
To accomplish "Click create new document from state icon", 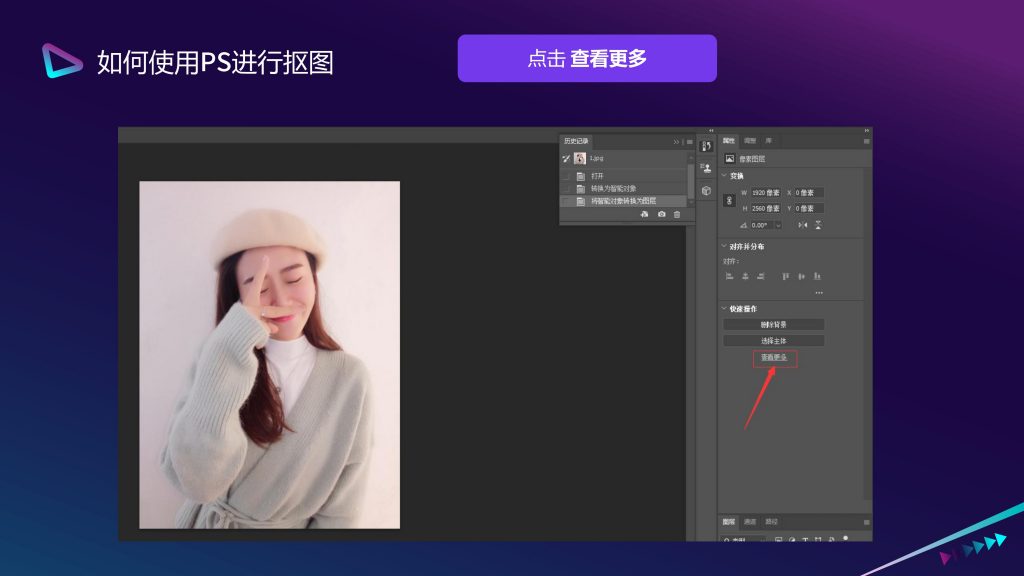I will coord(645,214).
